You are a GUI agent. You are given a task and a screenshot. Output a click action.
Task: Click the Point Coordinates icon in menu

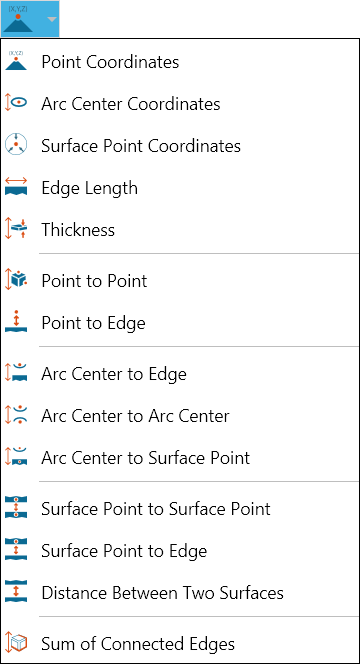coord(16,61)
